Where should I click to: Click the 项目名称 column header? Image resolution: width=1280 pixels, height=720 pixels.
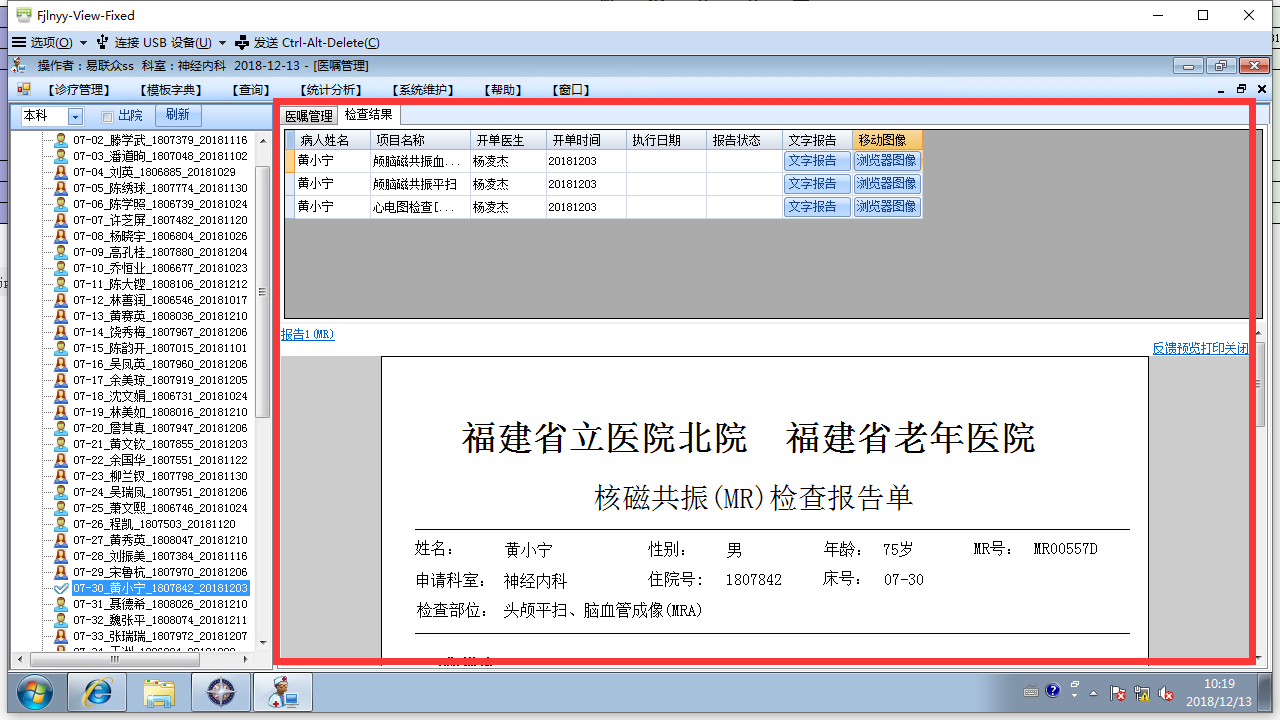(x=419, y=140)
